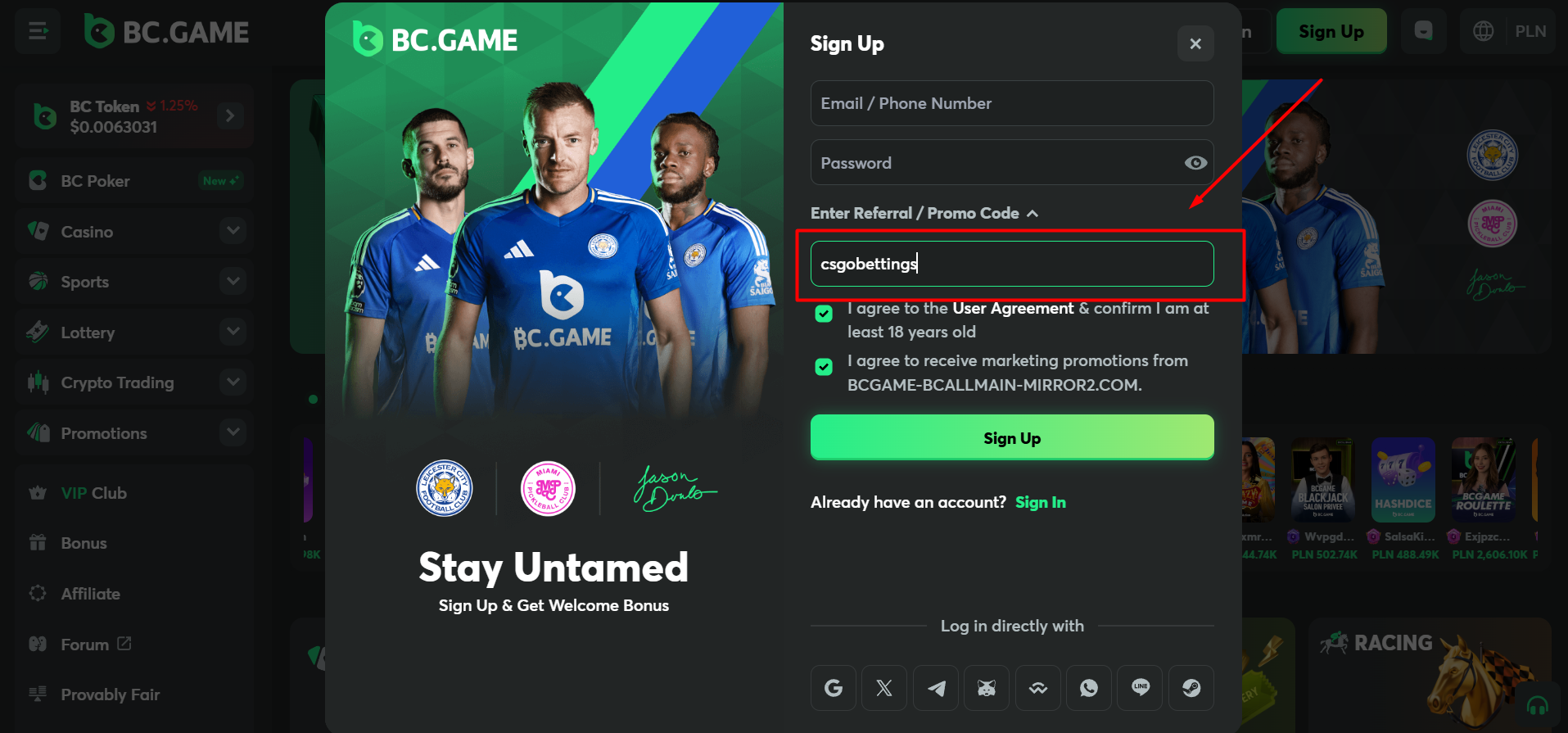Log in with X (Twitter) icon

pyautogui.click(x=884, y=688)
